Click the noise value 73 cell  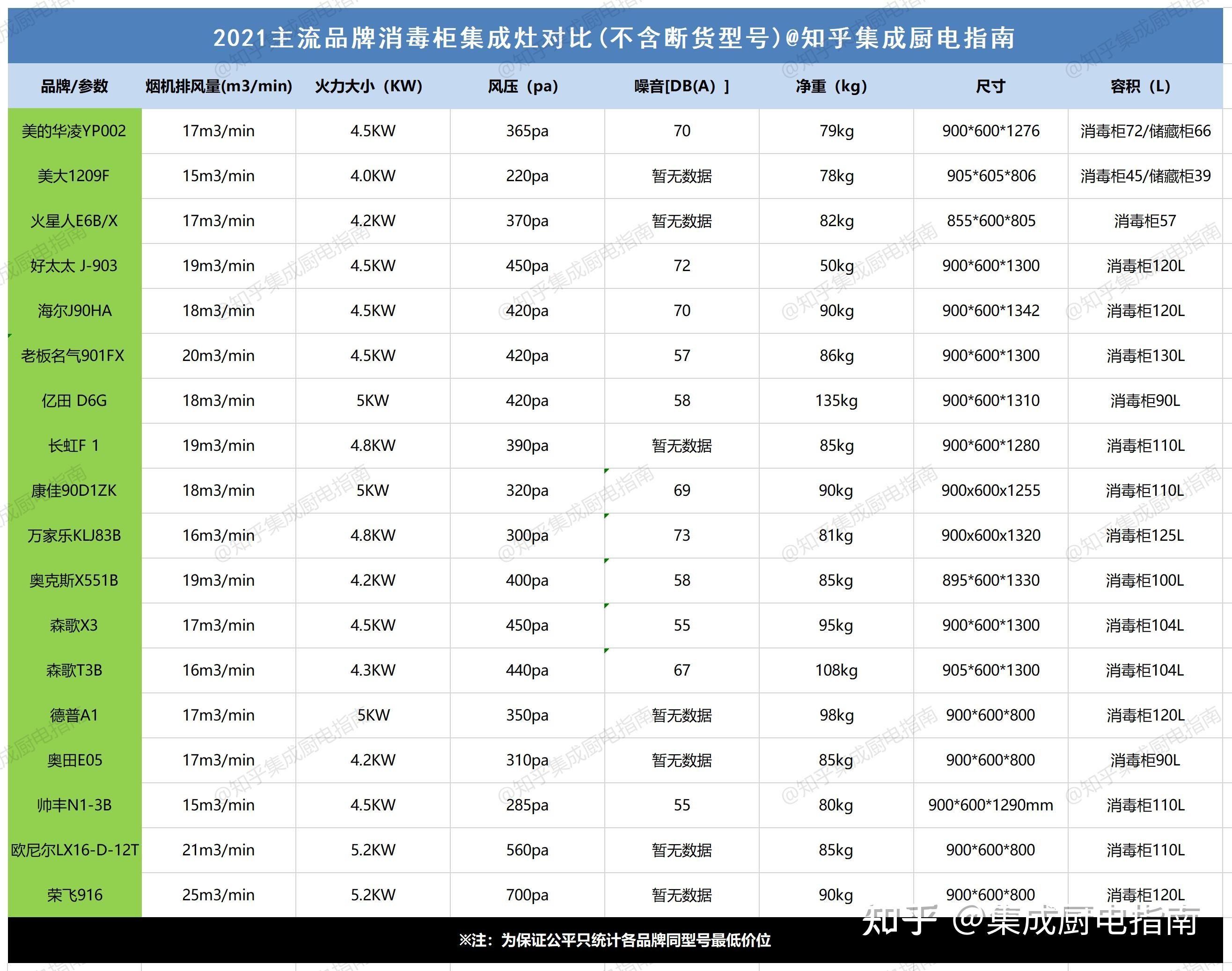tap(682, 535)
